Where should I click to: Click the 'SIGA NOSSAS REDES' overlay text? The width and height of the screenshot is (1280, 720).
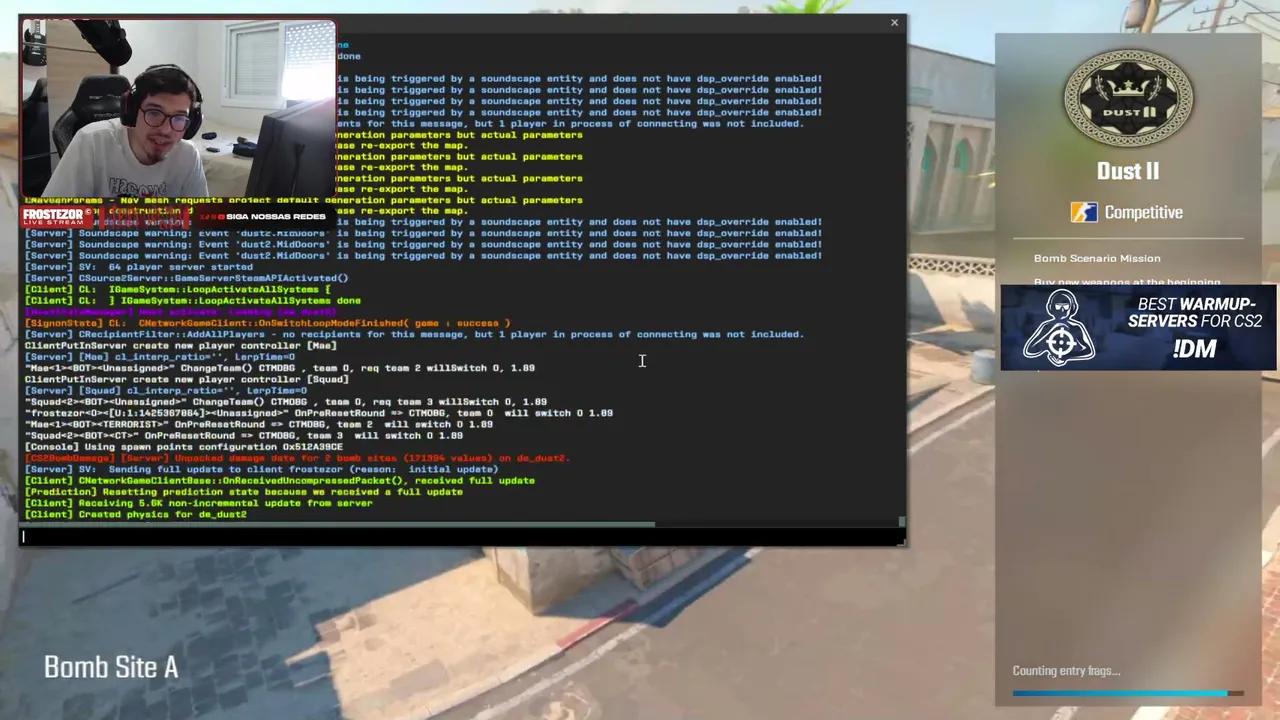click(x=275, y=216)
